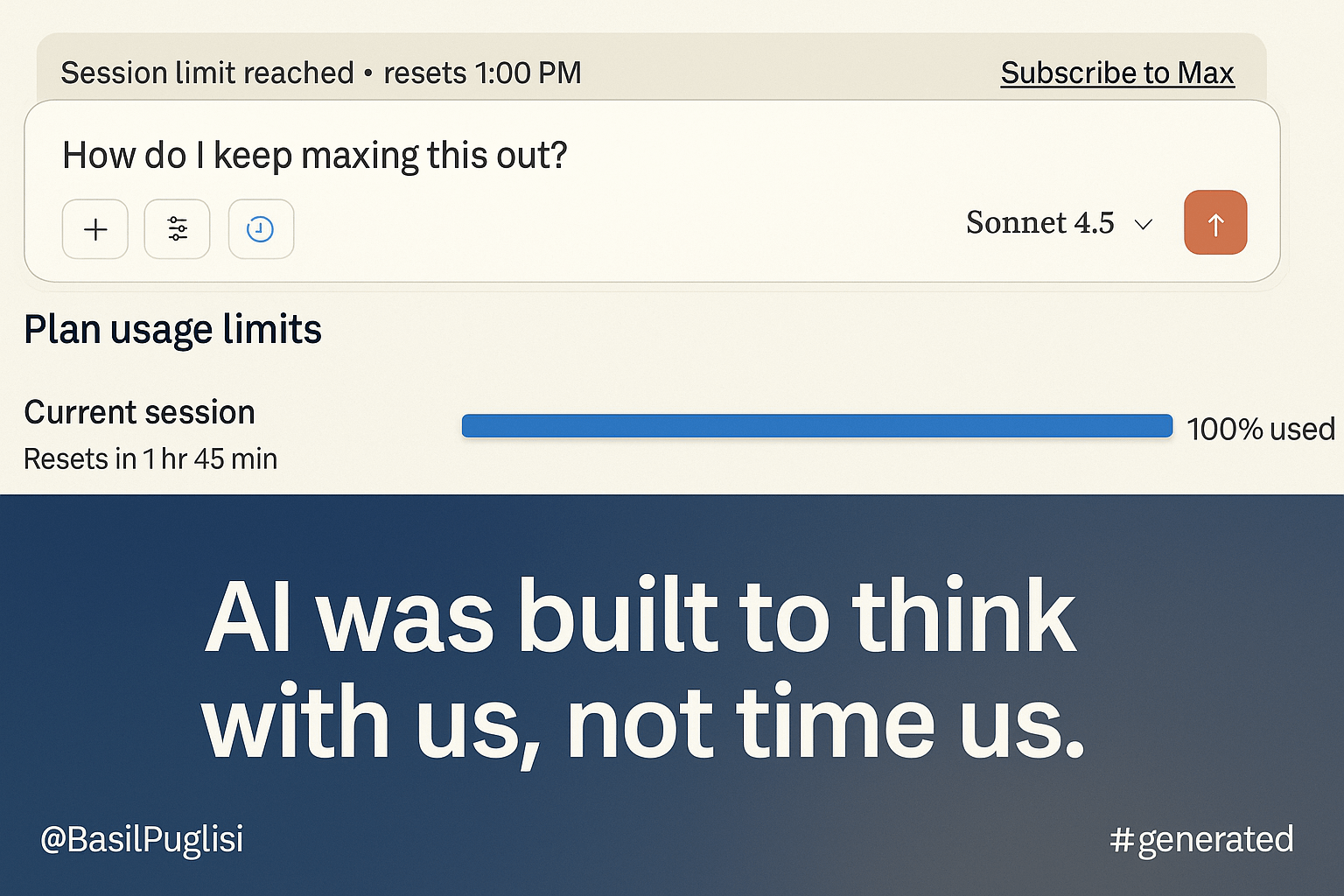1344x896 pixels.
Task: Click the Current session usage progress bar
Action: [x=816, y=426]
